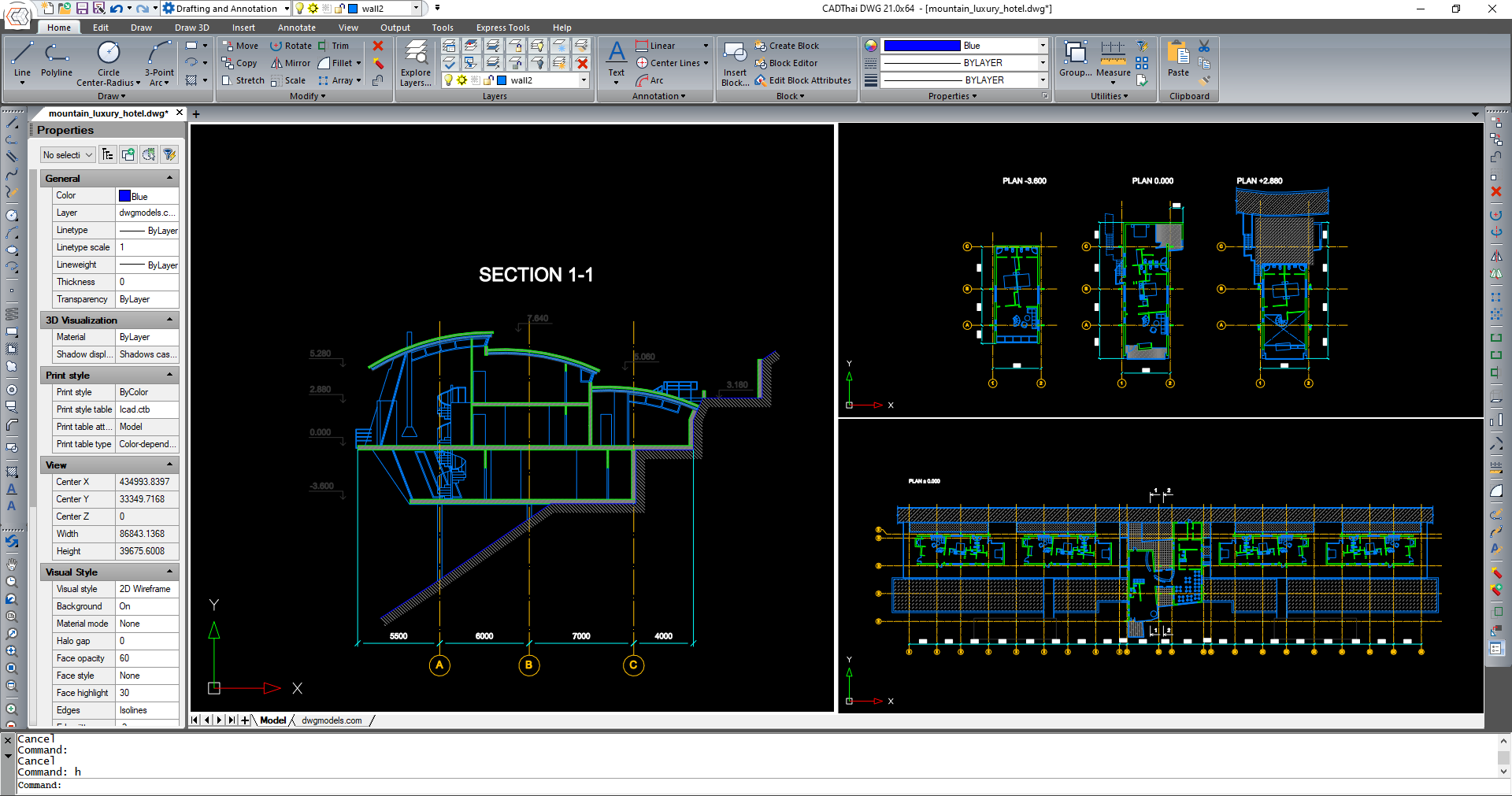Screen dimensions: 1512x796
Task: Click the Cut scissors icon
Action: pyautogui.click(x=1204, y=46)
